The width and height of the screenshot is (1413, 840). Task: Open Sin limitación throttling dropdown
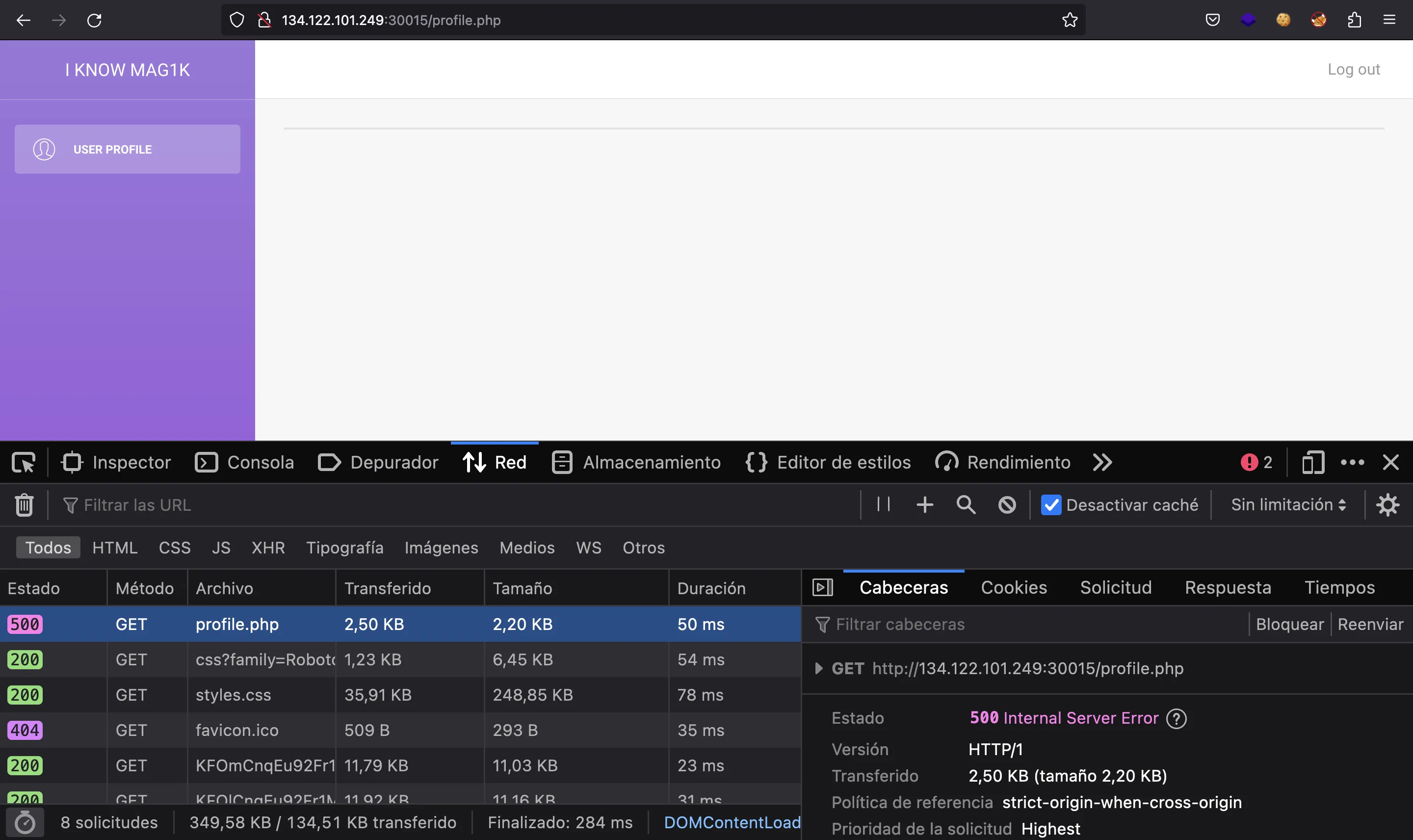click(x=1288, y=504)
